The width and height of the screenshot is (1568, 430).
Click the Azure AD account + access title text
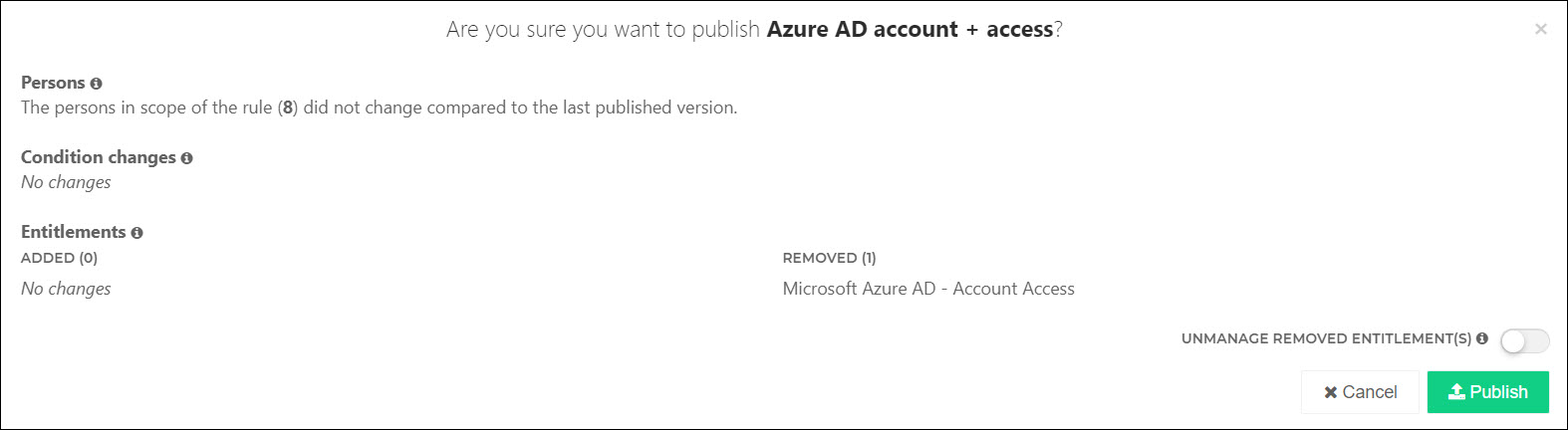coord(910,30)
